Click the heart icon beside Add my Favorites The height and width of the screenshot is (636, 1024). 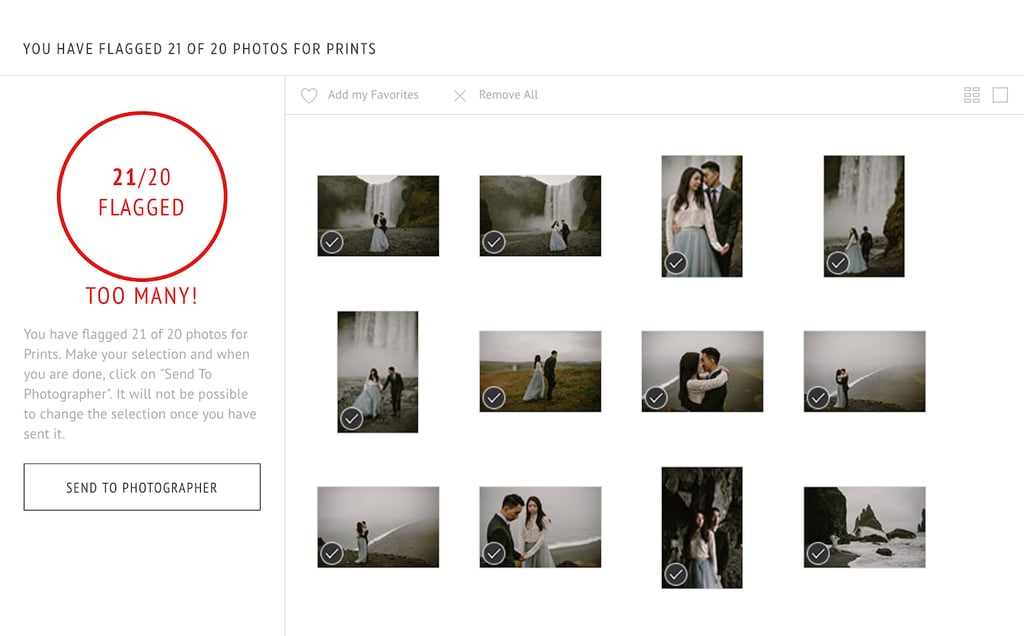(309, 95)
